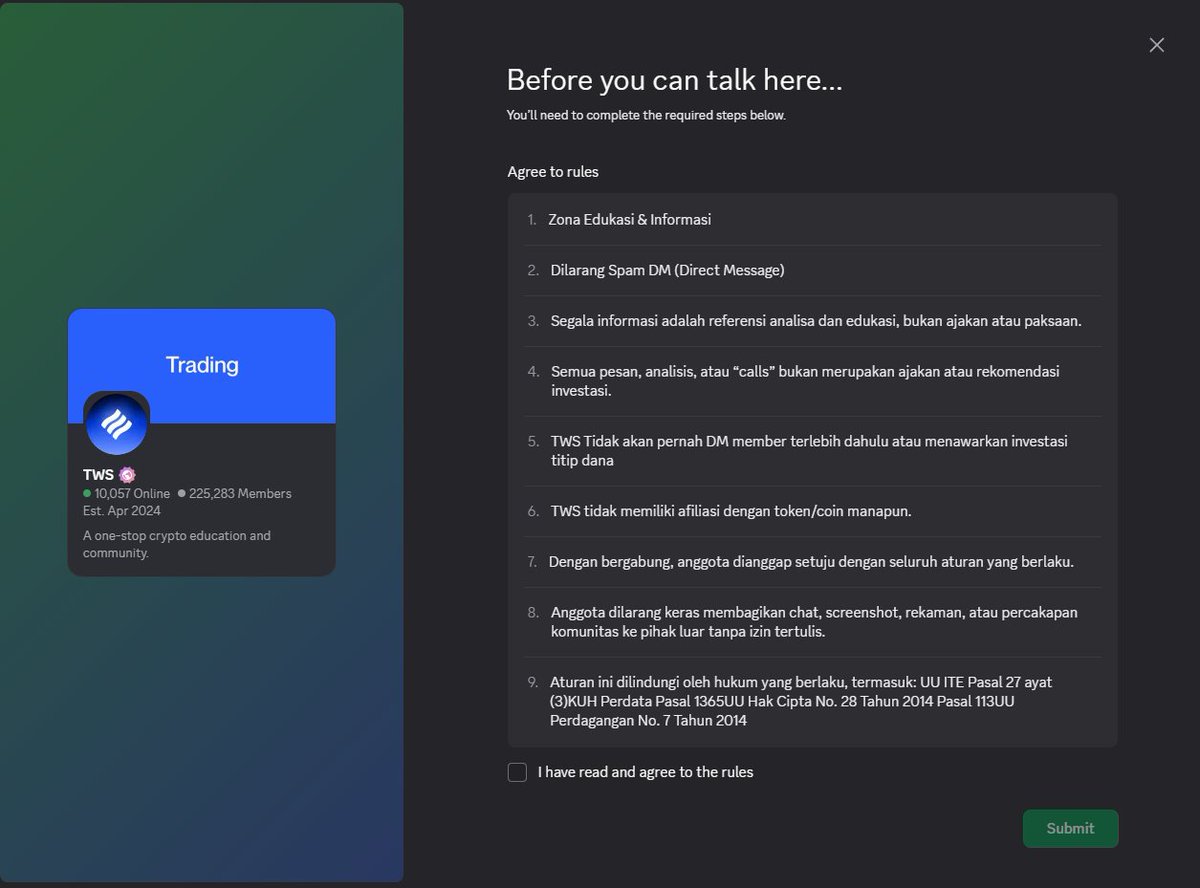The image size is (1200, 888).
Task: Click rule 6 'TWS tidak memiliki afiliasi'
Action: pos(731,511)
